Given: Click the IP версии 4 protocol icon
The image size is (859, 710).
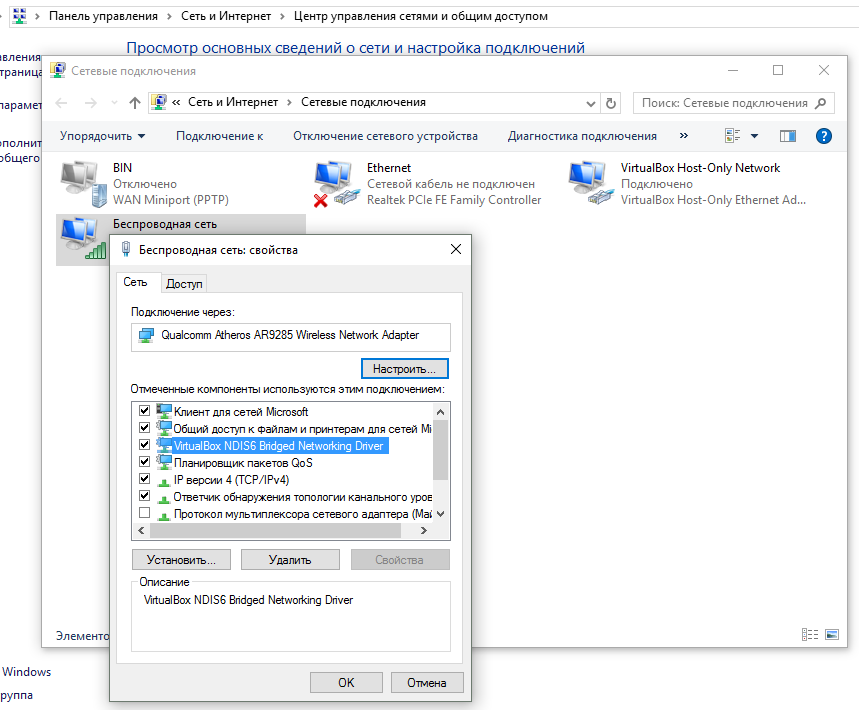Looking at the screenshot, I should coord(164,481).
